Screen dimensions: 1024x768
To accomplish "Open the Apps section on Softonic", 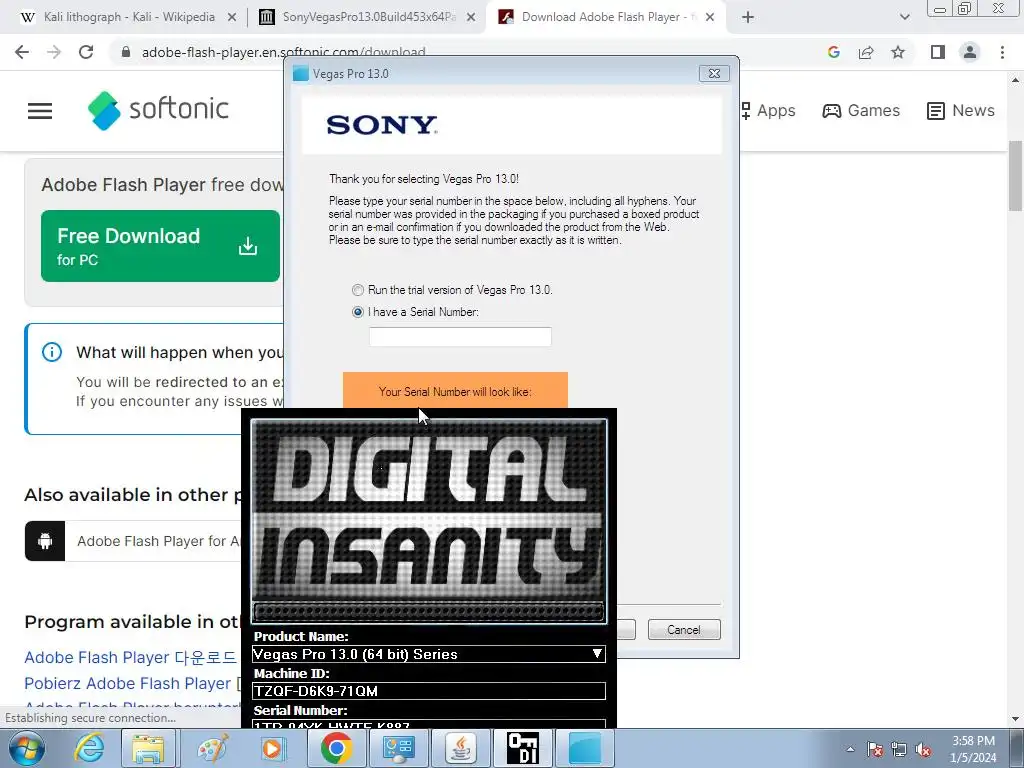I will 769,110.
